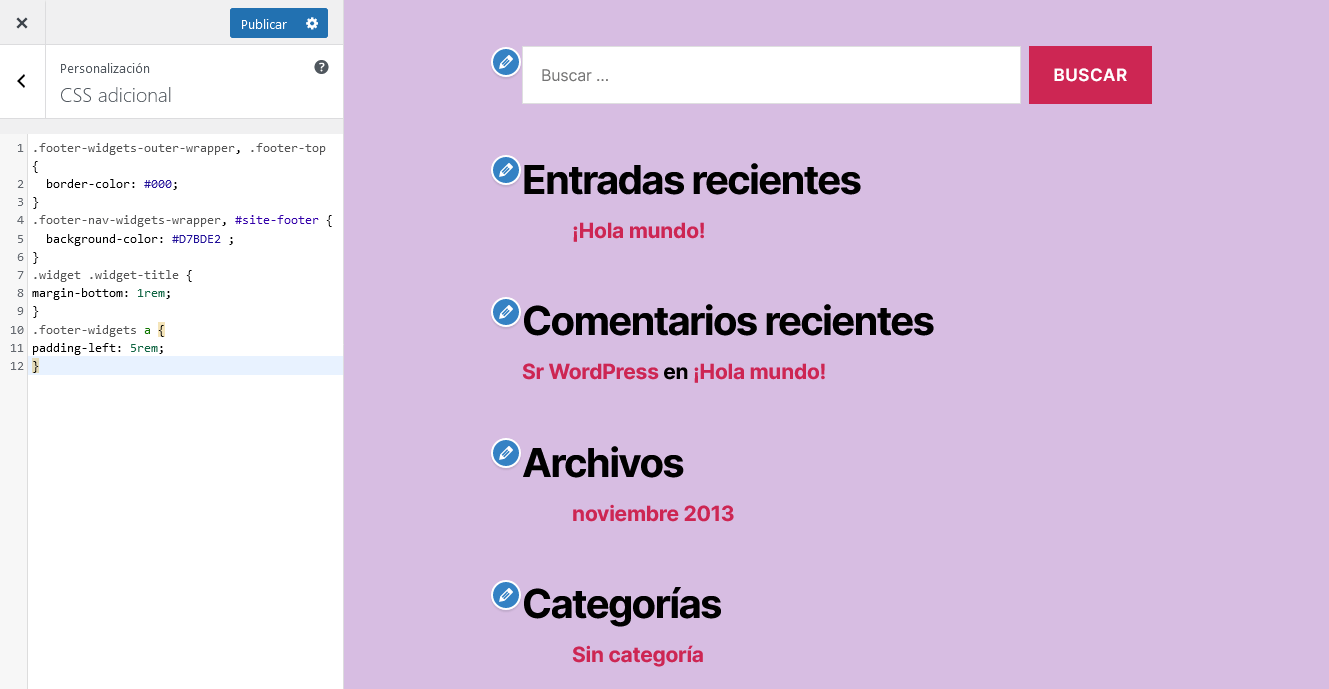
Task: Edit the search widget via pencil icon
Action: pyautogui.click(x=506, y=62)
